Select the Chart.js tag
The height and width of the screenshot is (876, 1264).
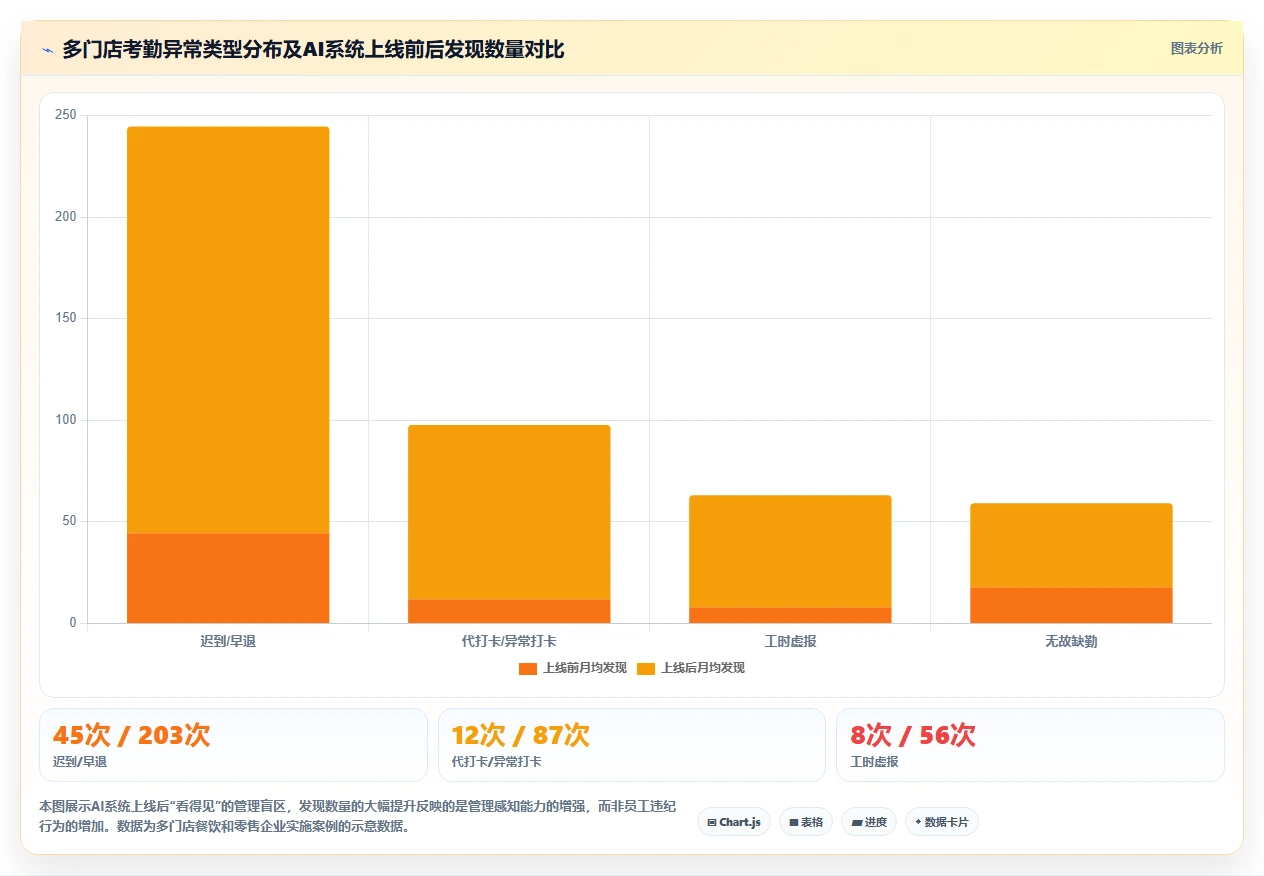[x=734, y=822]
